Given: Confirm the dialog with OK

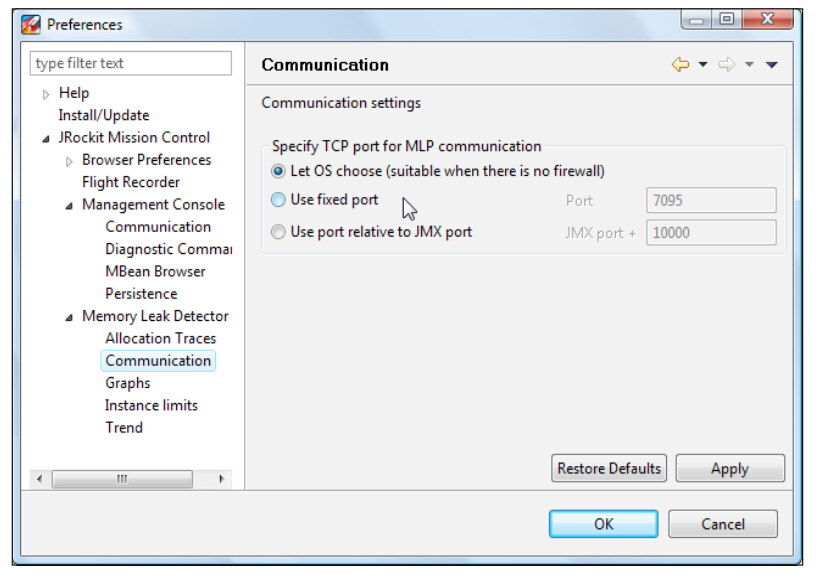Looking at the screenshot, I should 603,524.
